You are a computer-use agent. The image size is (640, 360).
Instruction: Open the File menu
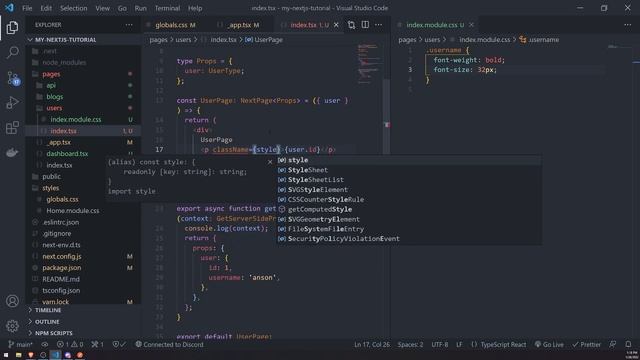[27, 8]
